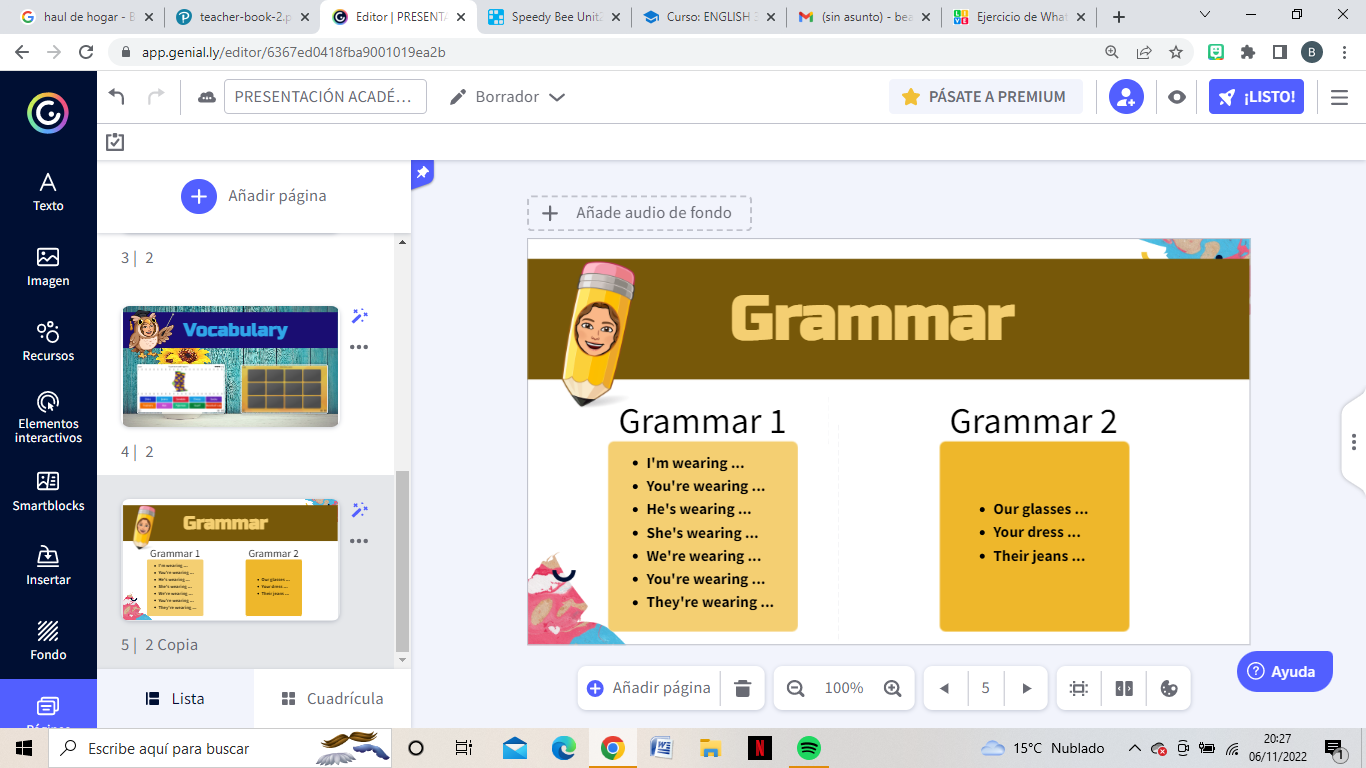Open the hamburger menu at top right
This screenshot has height=768, width=1366.
[1339, 97]
